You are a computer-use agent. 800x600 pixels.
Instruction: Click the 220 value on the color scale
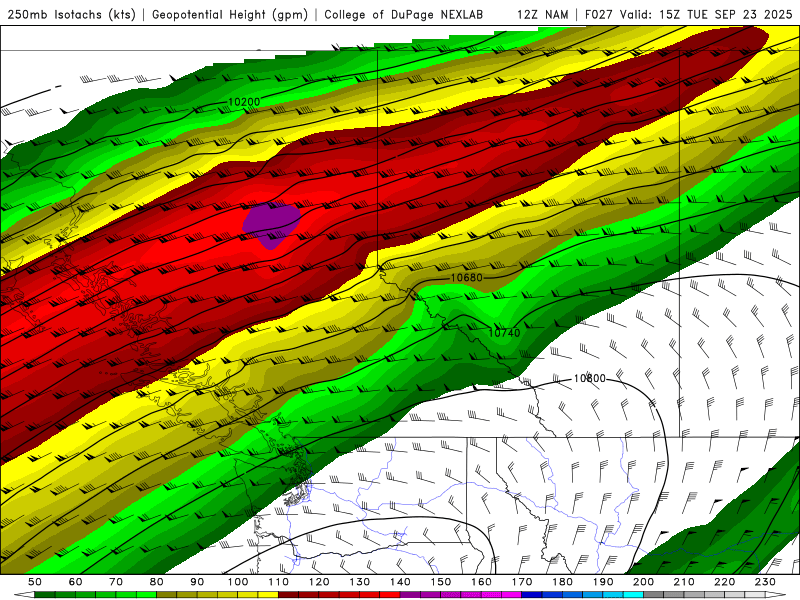click(724, 582)
